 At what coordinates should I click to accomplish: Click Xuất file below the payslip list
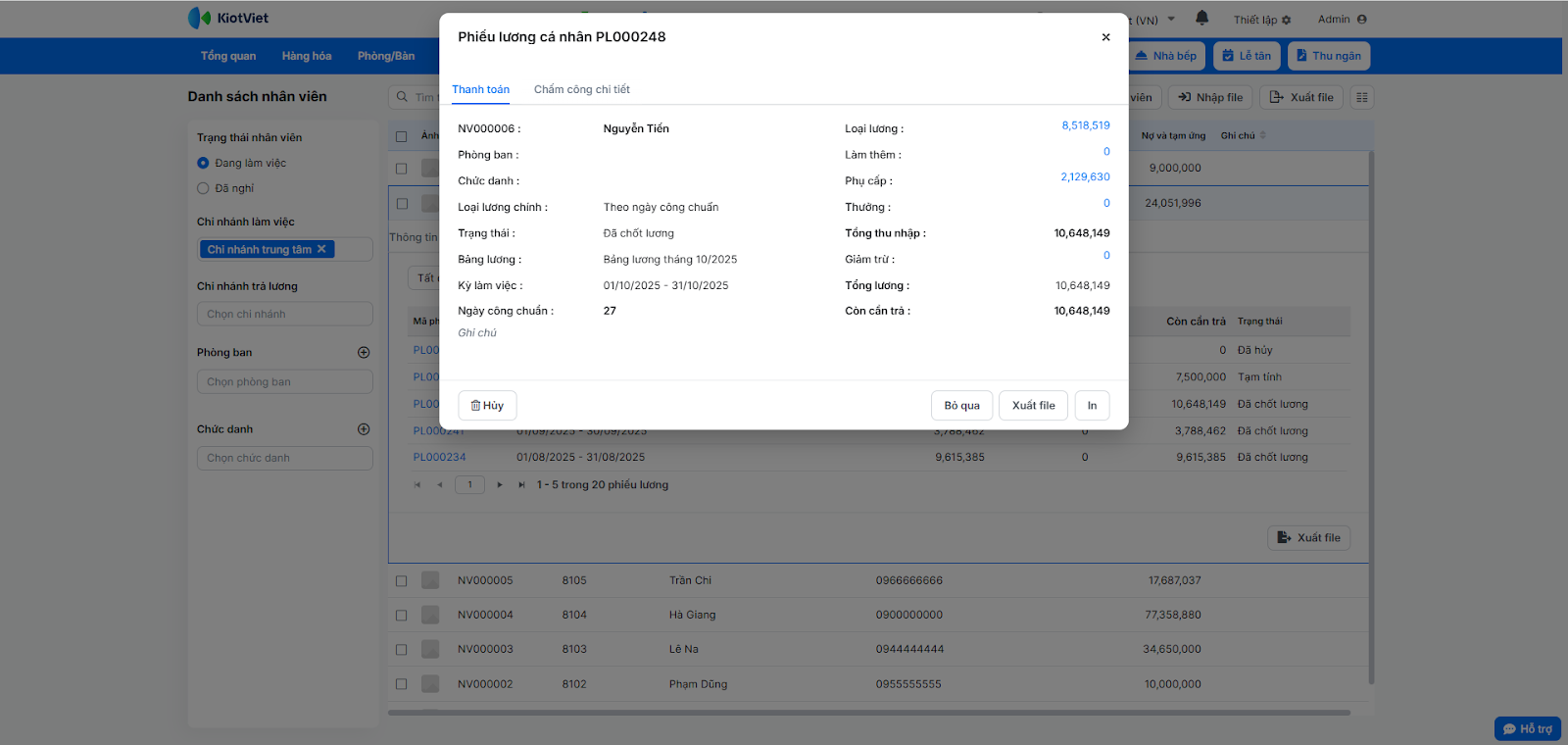point(1309,537)
